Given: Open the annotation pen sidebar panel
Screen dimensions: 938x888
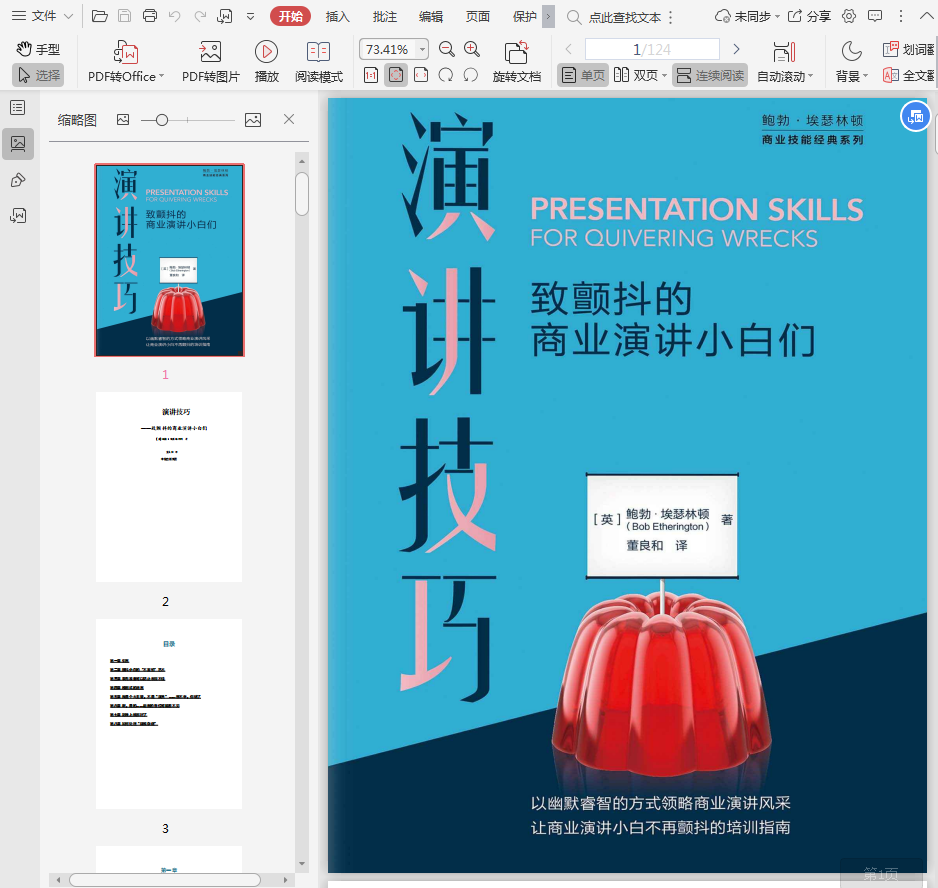Looking at the screenshot, I should pyautogui.click(x=18, y=180).
